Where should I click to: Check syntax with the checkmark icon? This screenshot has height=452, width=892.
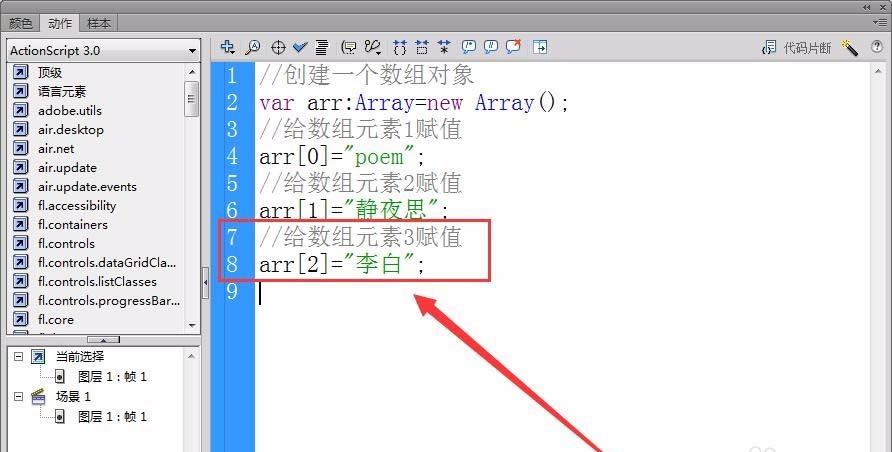[x=300, y=47]
